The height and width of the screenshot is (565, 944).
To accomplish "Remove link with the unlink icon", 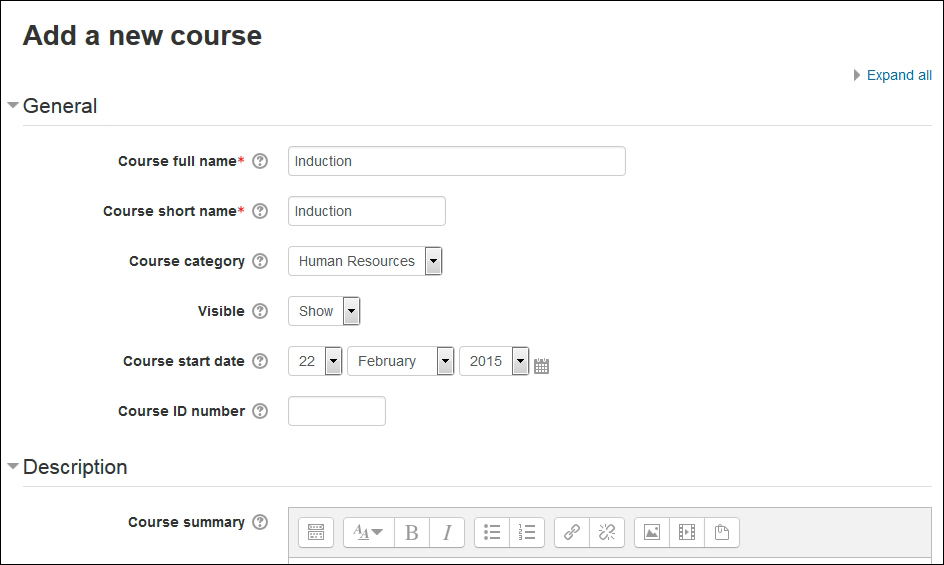I will pos(607,532).
